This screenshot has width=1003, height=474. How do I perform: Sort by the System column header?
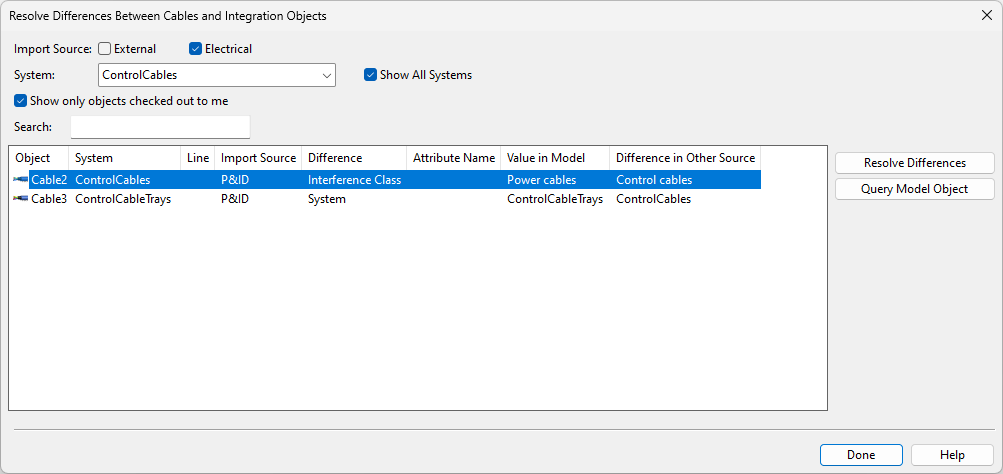tap(124, 158)
